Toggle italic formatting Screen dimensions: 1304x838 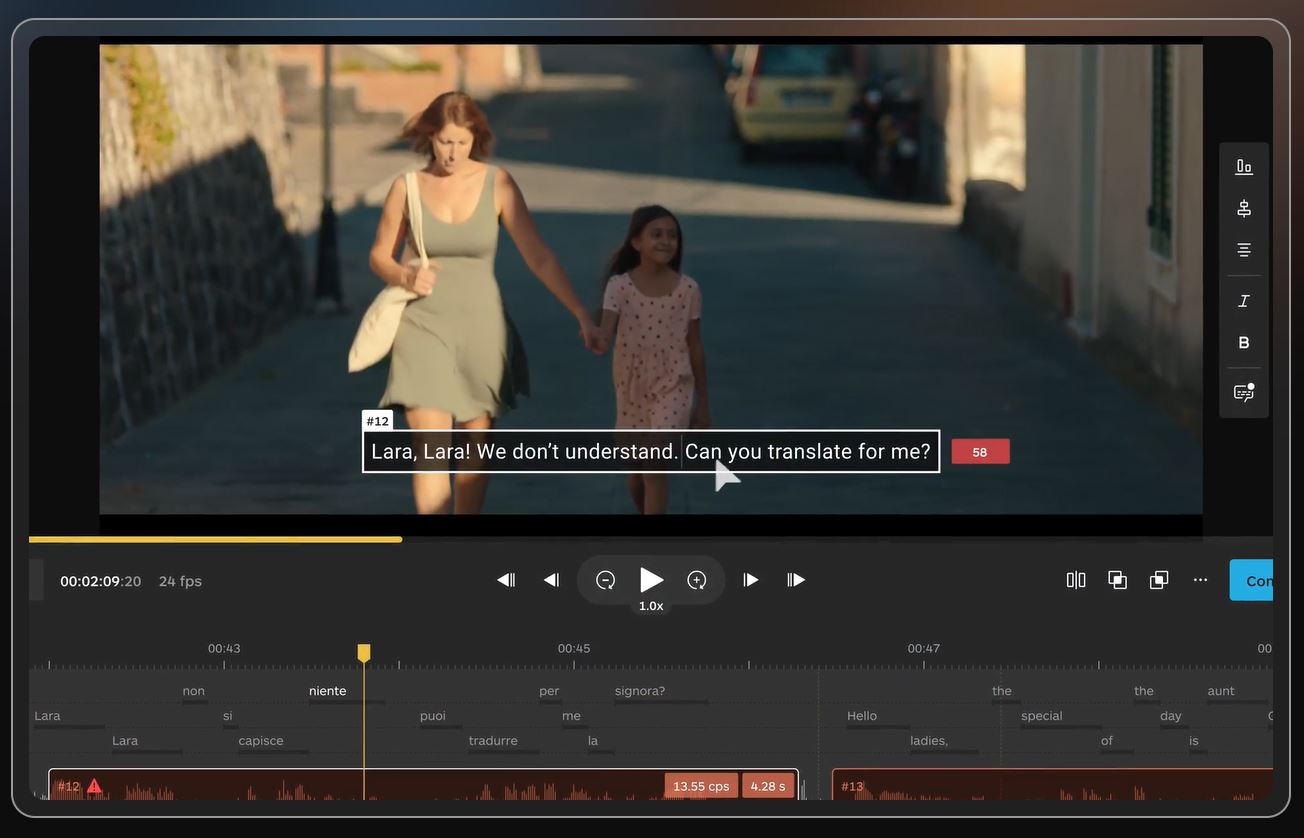1243,300
